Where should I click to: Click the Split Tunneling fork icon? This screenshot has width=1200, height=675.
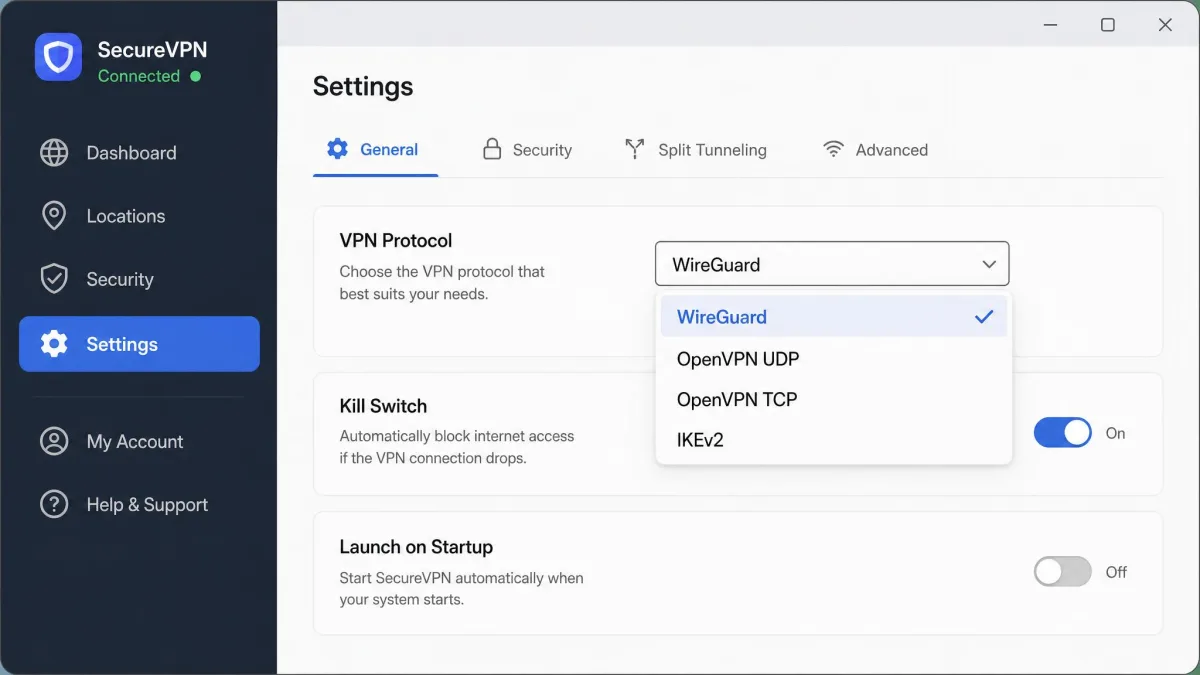[x=634, y=149]
